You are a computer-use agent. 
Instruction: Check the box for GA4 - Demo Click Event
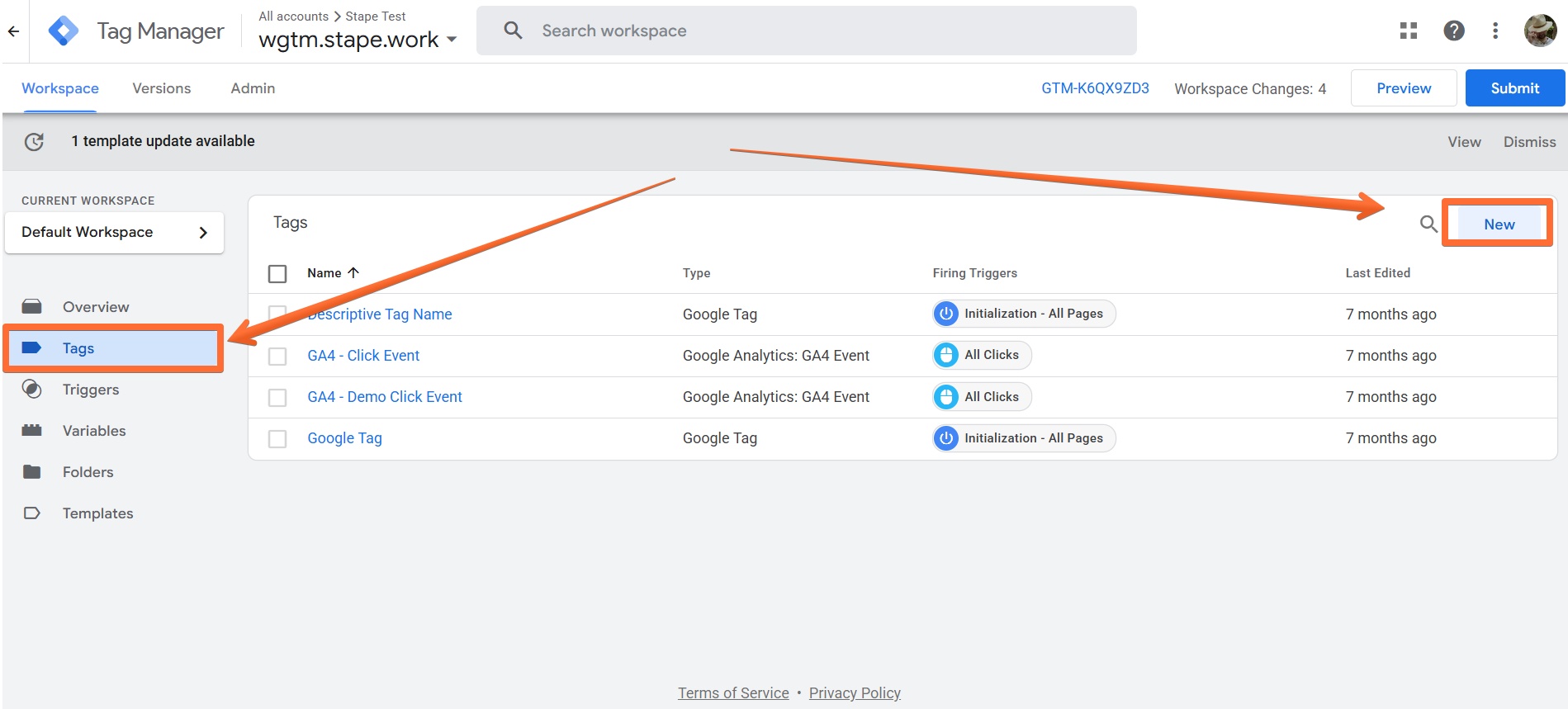[277, 398]
